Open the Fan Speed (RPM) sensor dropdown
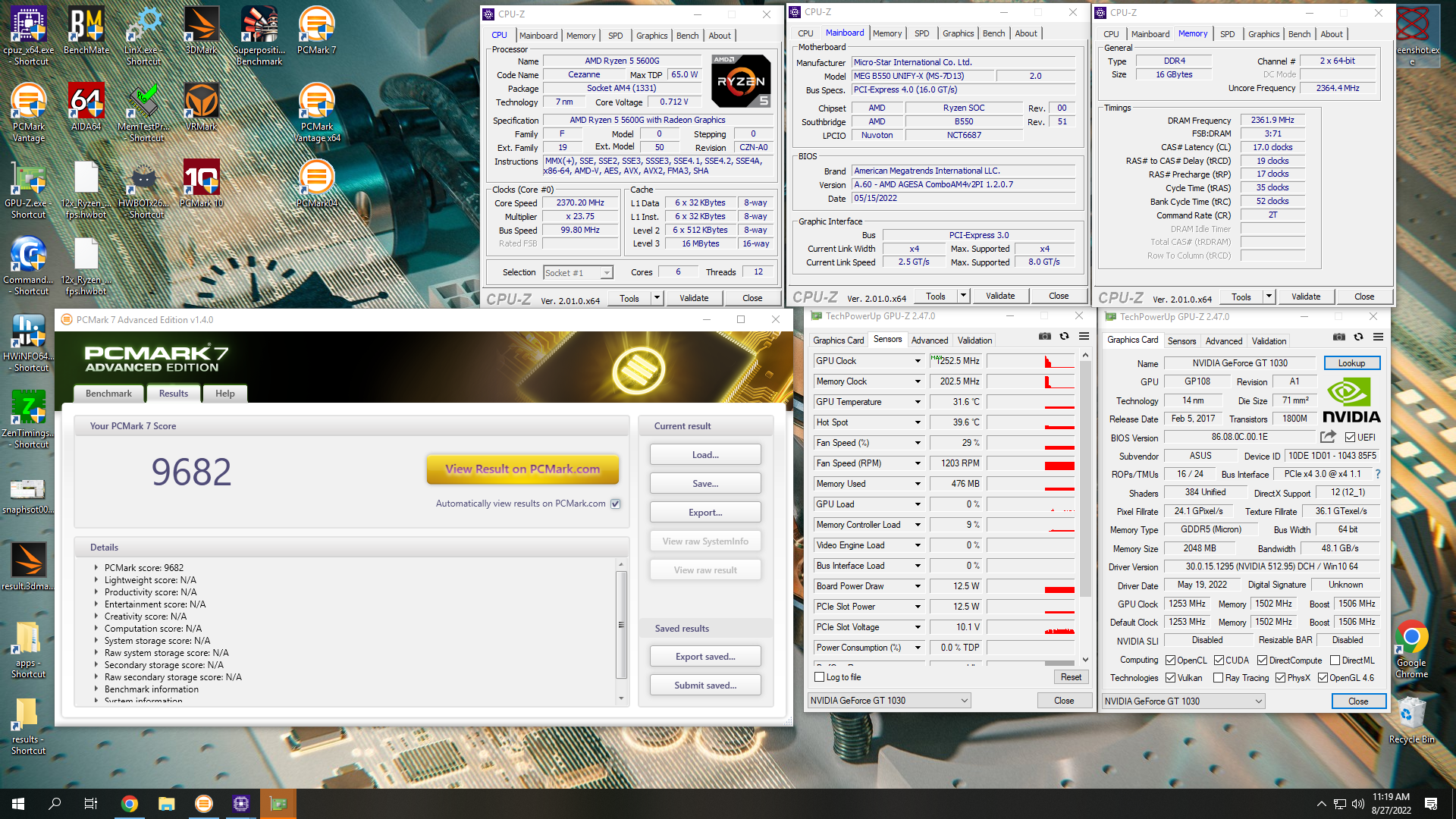 [918, 463]
